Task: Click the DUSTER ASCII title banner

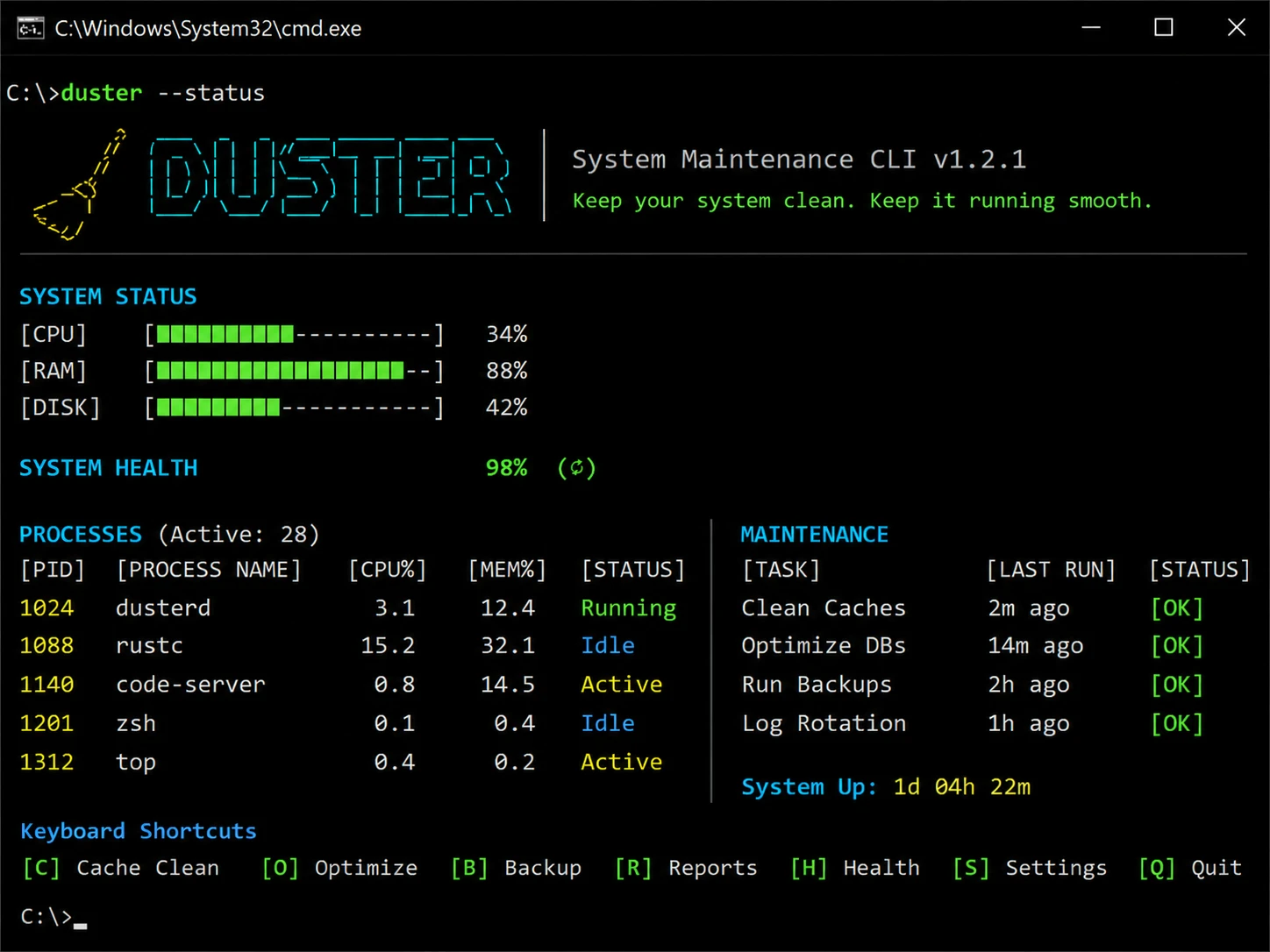Action: (331, 176)
